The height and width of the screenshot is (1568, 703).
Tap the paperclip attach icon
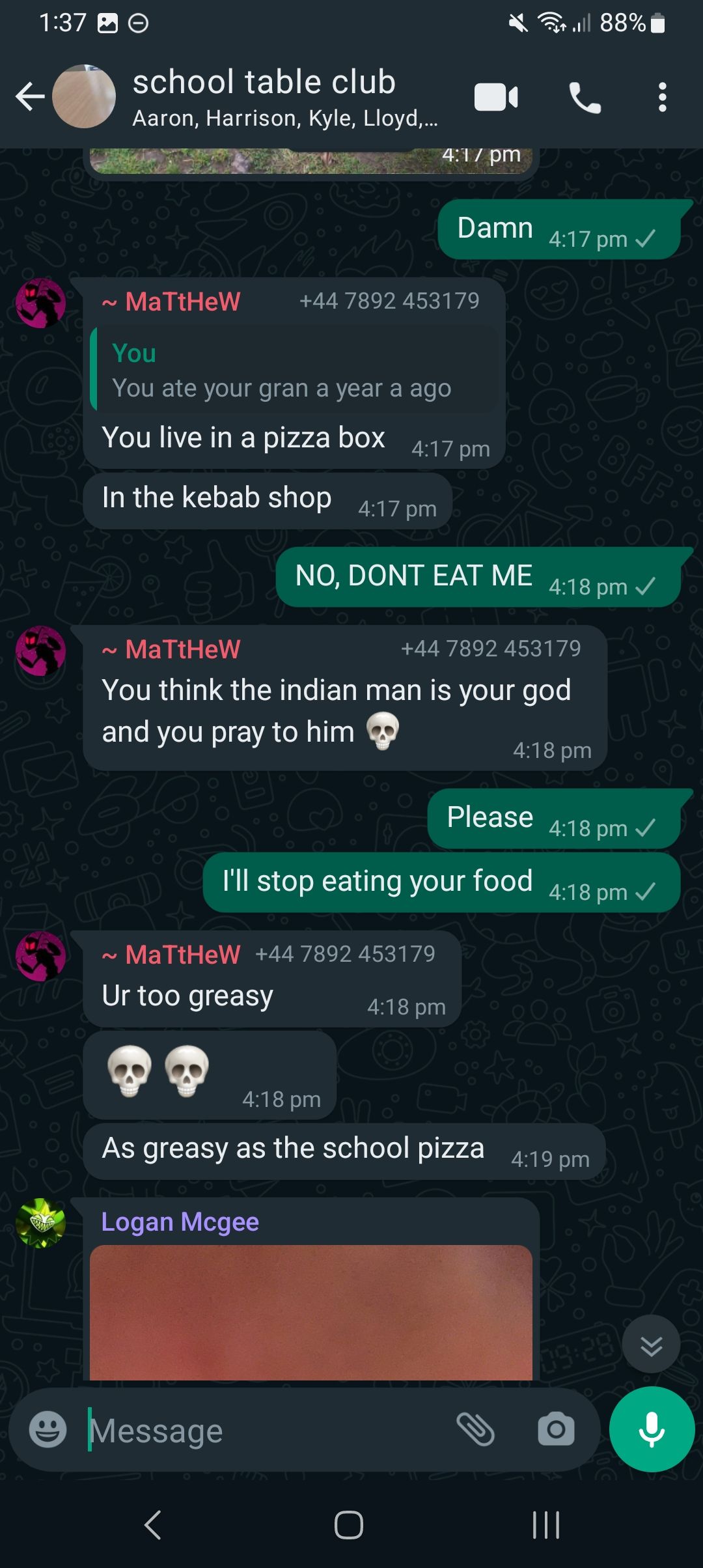476,1429
